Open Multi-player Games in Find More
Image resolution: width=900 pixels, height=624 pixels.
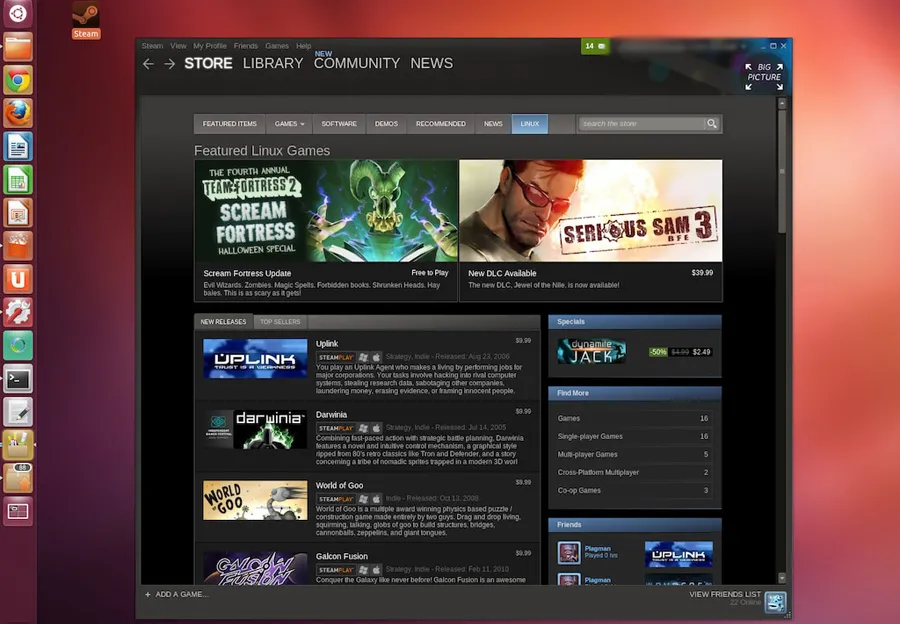pos(633,454)
